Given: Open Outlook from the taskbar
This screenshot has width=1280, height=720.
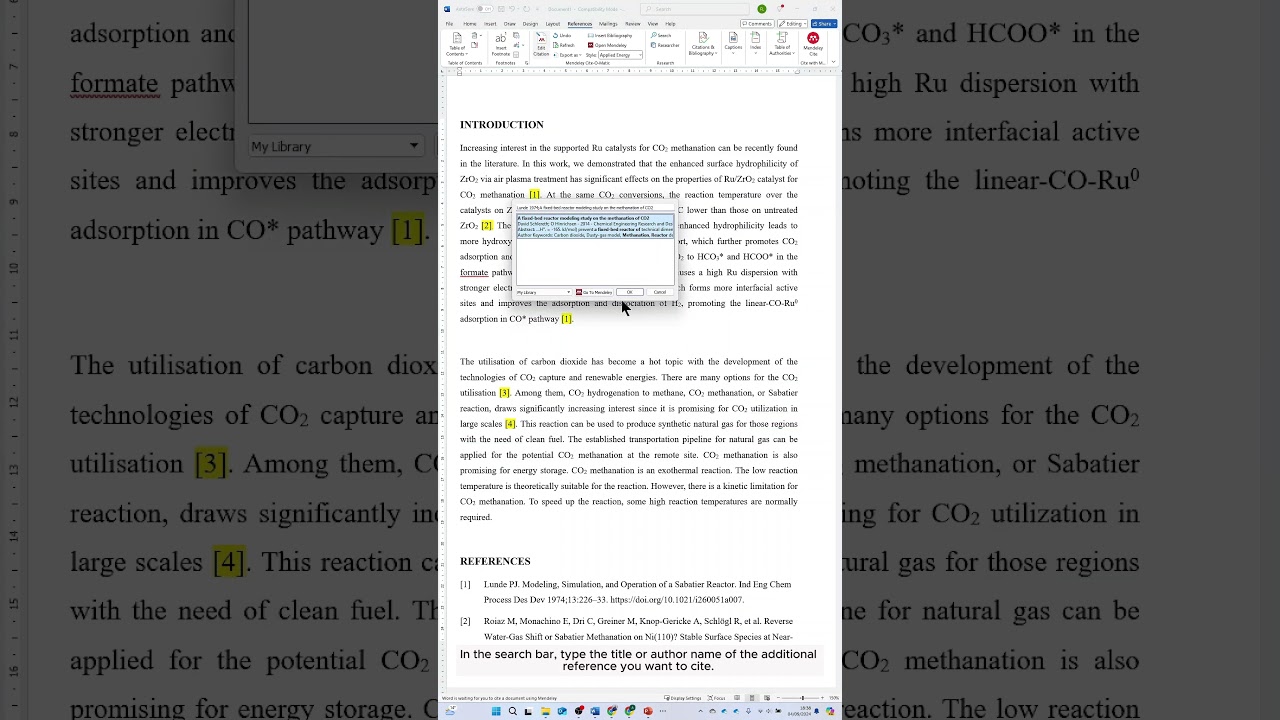Looking at the screenshot, I should click(x=562, y=711).
